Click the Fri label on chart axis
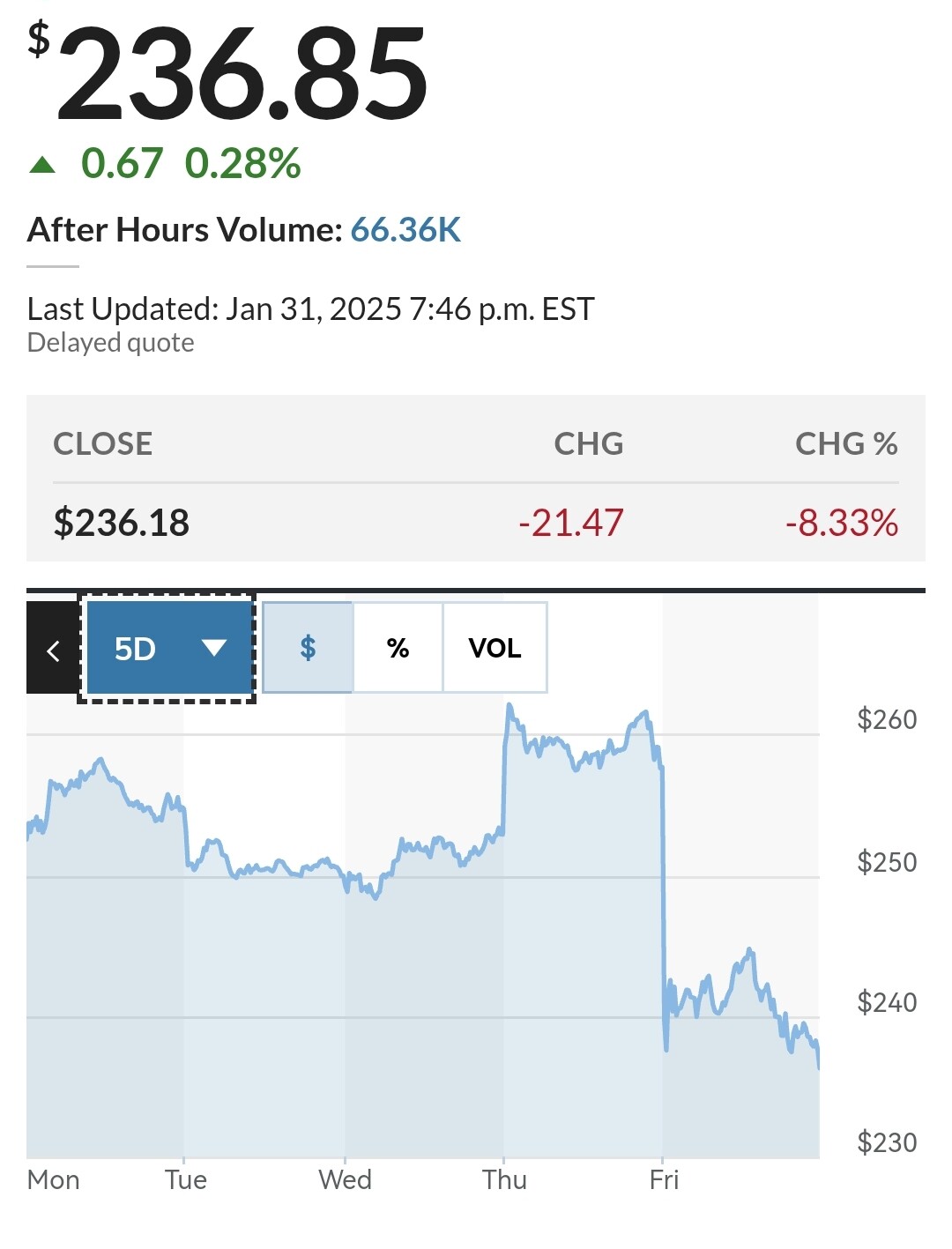This screenshot has width=952, height=1249. [664, 1179]
